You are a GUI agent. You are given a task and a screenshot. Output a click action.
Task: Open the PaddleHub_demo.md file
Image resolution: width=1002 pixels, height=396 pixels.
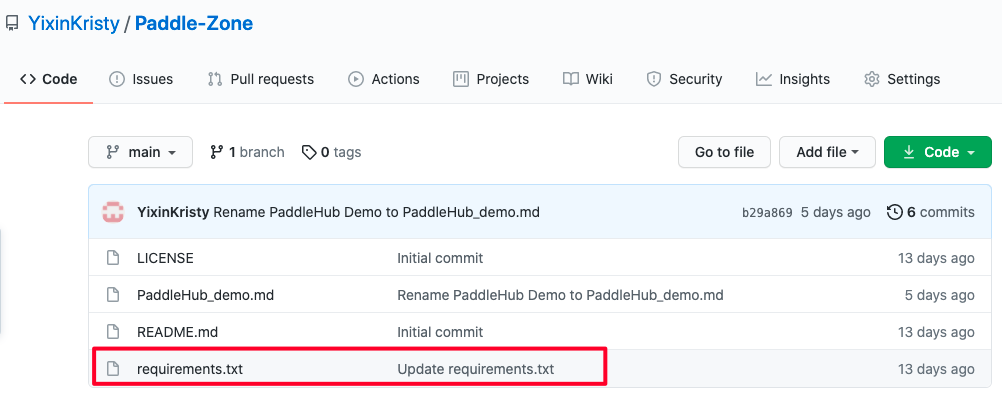pos(206,295)
